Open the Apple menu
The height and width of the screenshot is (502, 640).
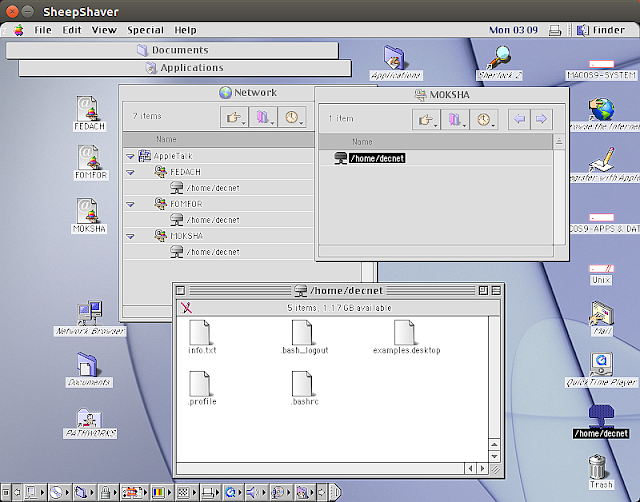point(18,30)
